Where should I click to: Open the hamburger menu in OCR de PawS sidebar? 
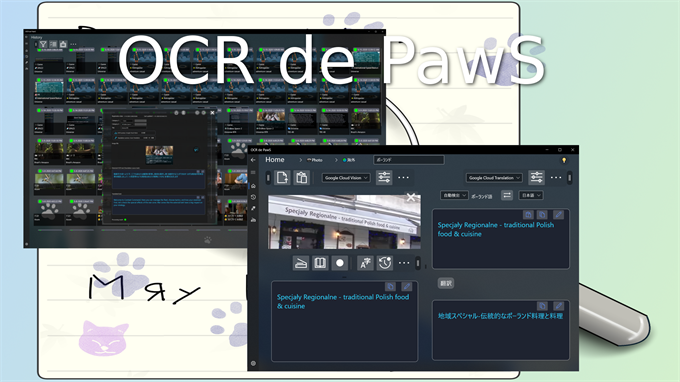(253, 173)
